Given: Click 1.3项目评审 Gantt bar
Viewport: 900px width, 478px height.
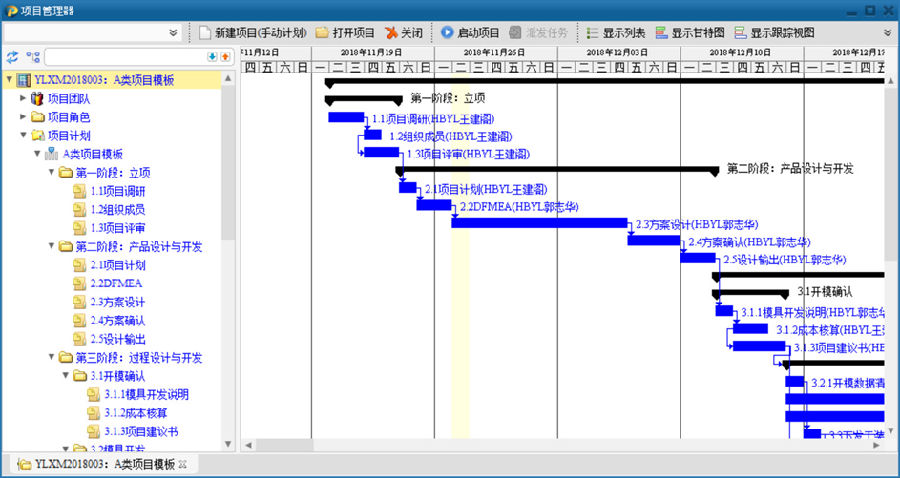Looking at the screenshot, I should (x=382, y=152).
